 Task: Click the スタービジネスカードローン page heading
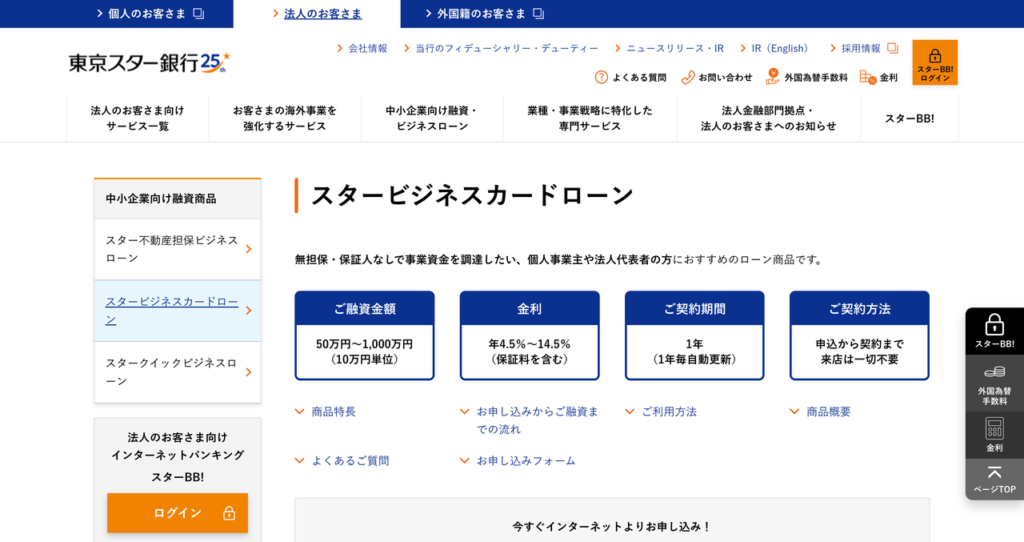coord(472,195)
